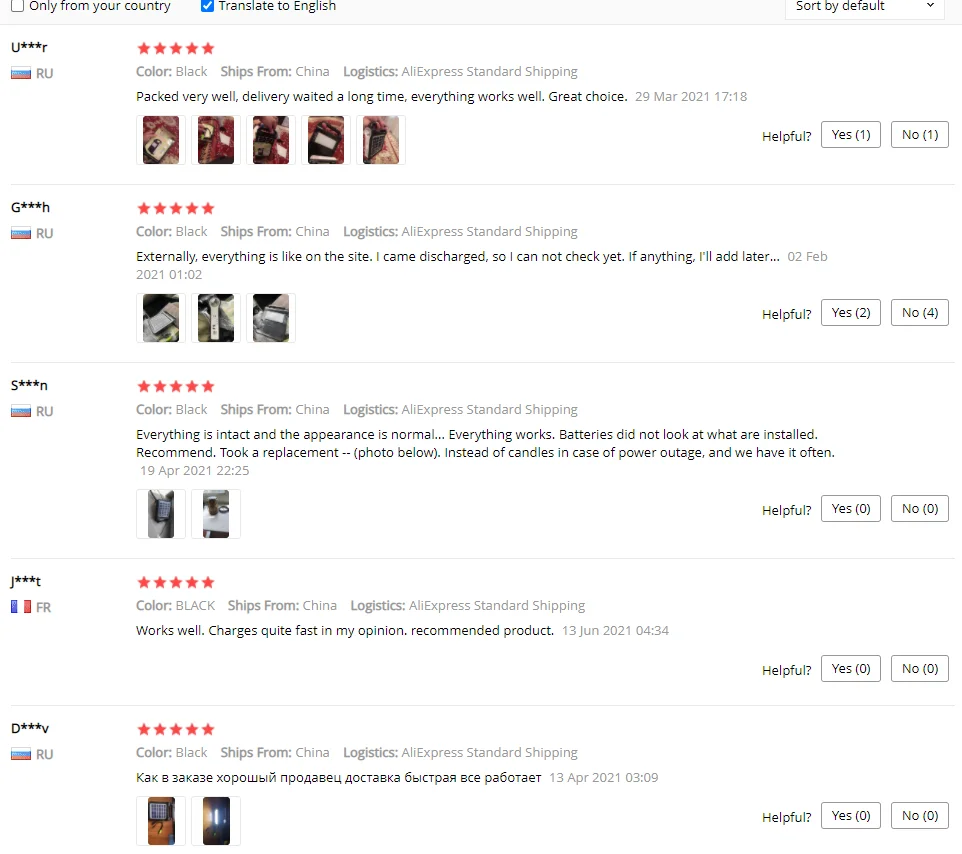Screen dimensions: 962x854
Task: Open fifth photo in U***r's review
Action: 380,140
